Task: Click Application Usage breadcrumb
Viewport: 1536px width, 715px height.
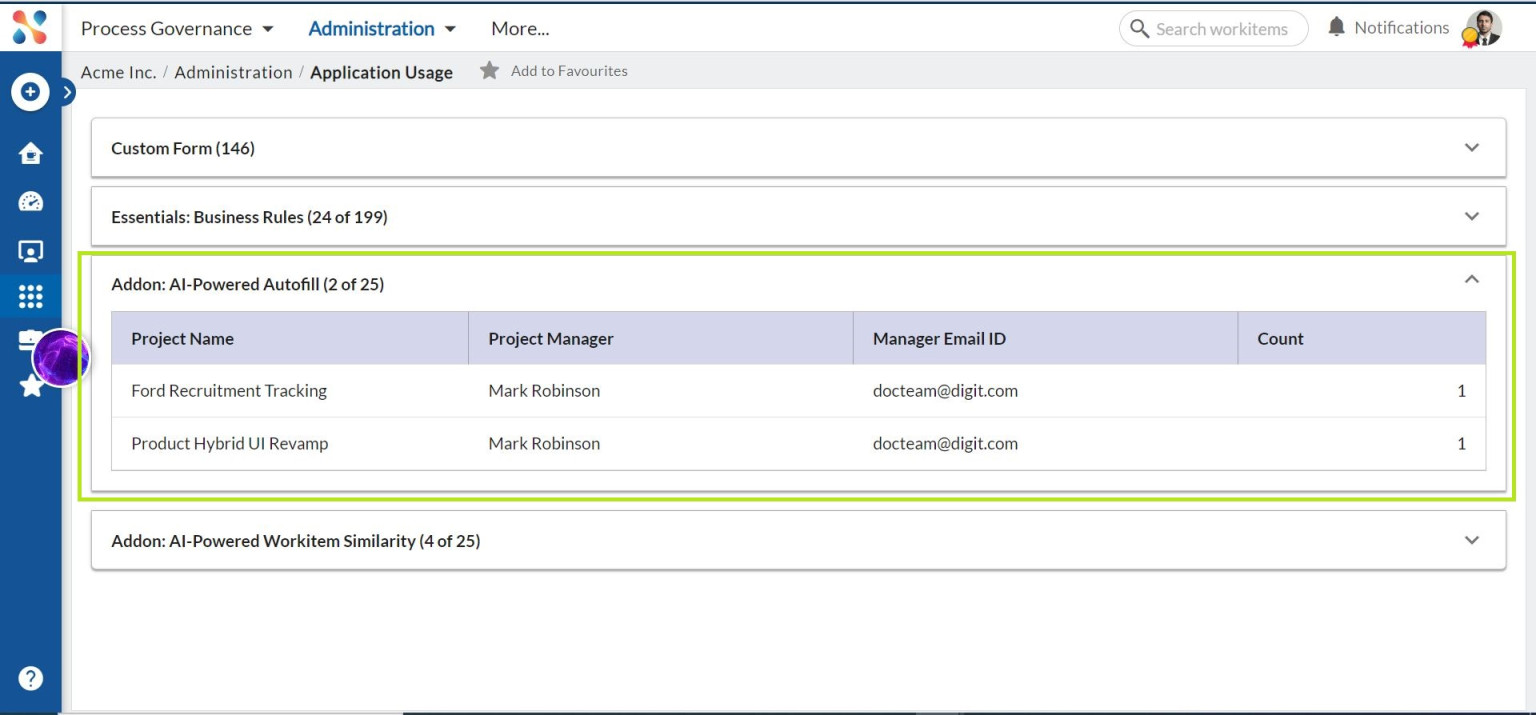Action: click(381, 72)
